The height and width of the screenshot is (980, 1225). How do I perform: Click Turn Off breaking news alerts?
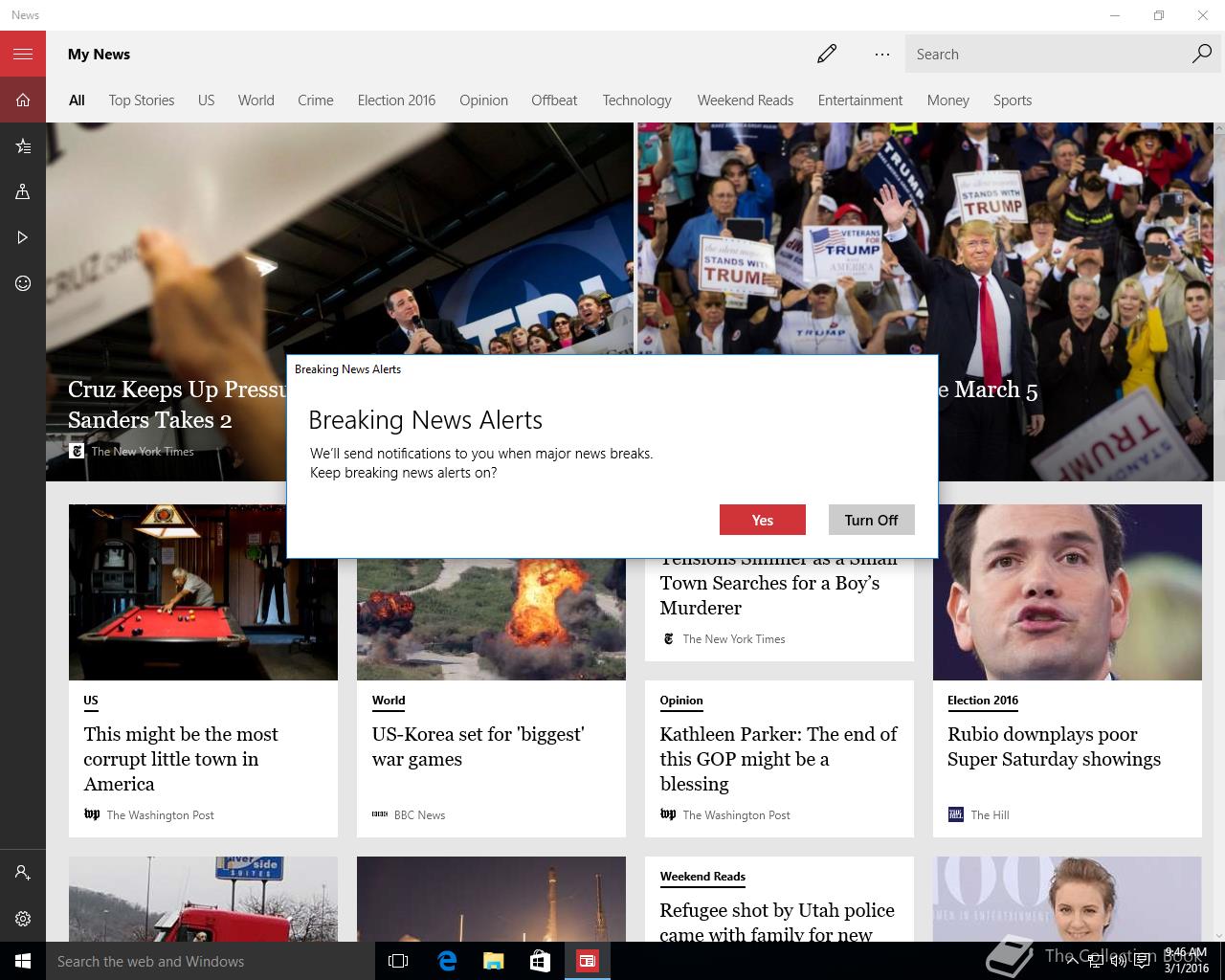tap(871, 520)
